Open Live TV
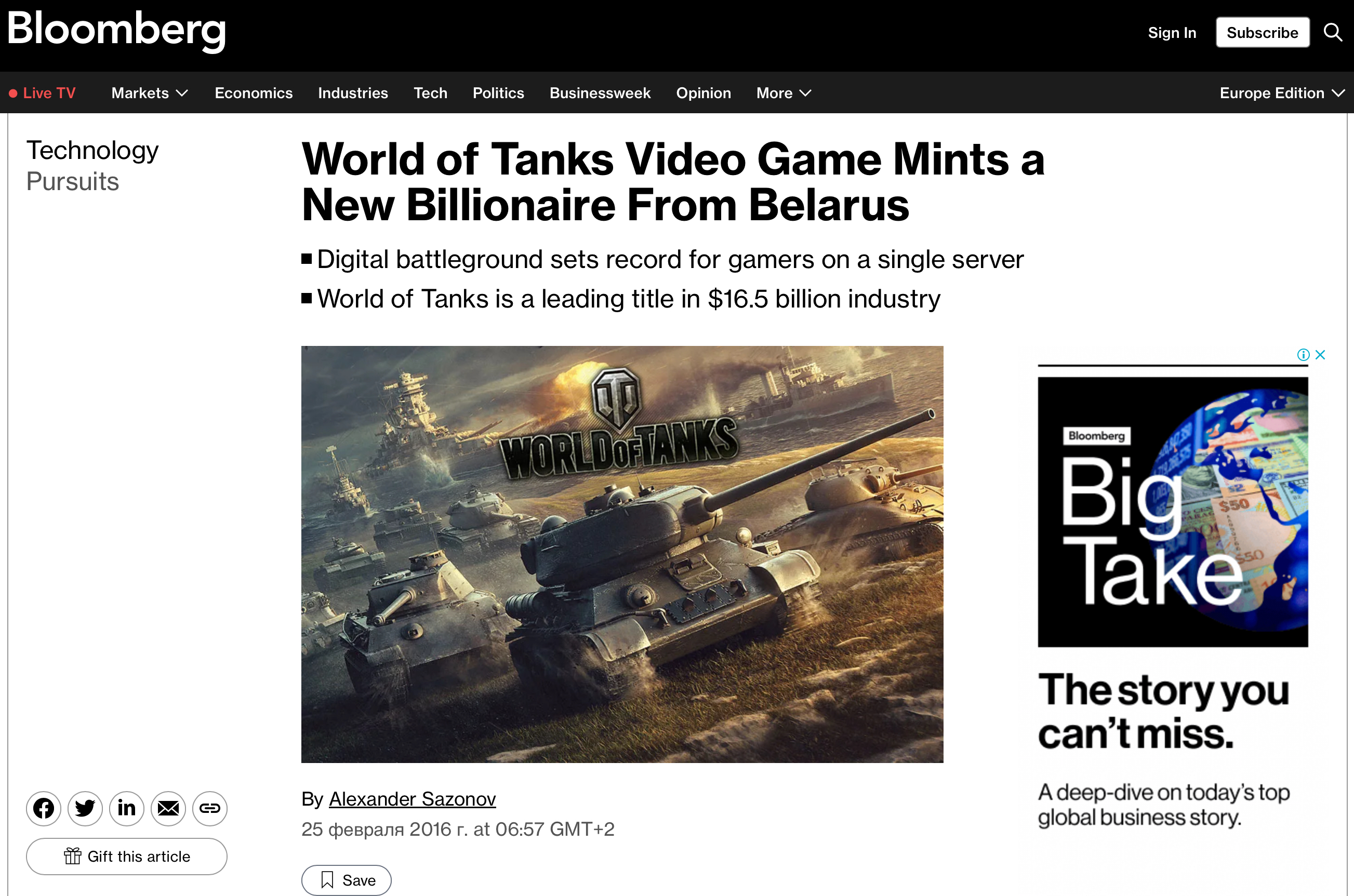 pos(42,93)
